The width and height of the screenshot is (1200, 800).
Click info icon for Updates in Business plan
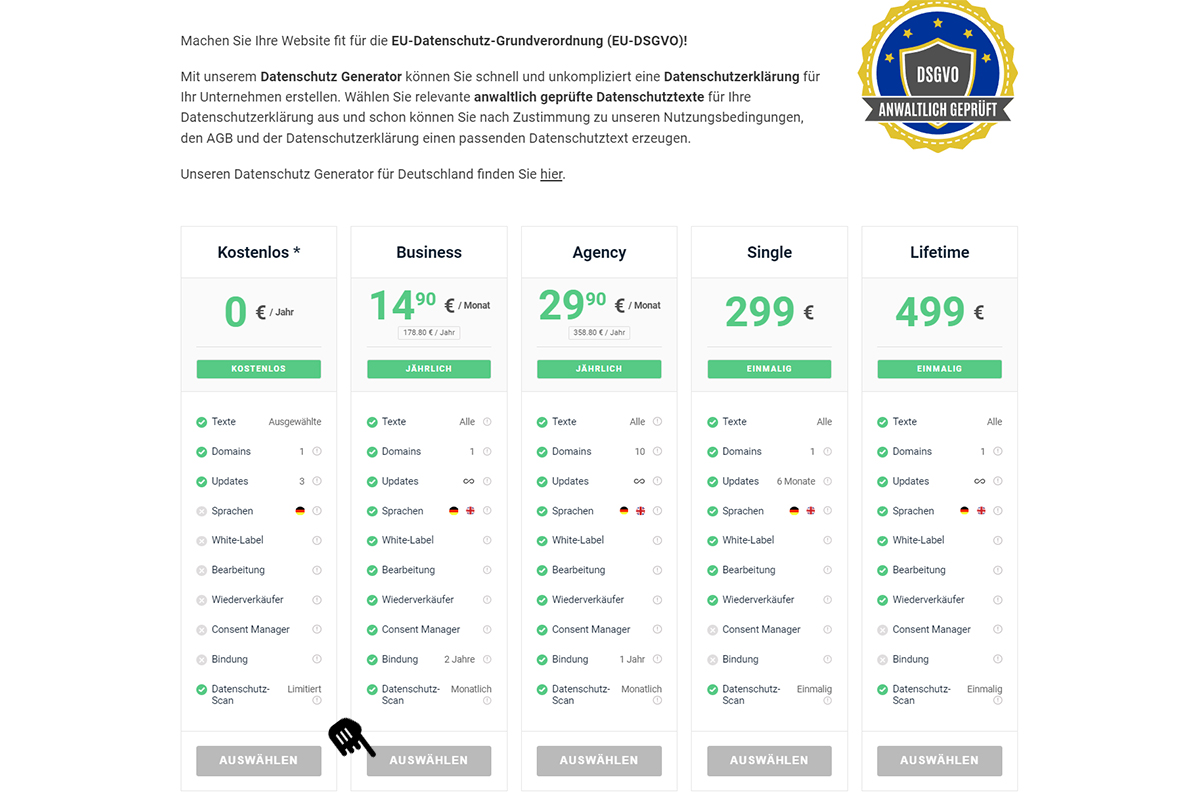coord(487,481)
